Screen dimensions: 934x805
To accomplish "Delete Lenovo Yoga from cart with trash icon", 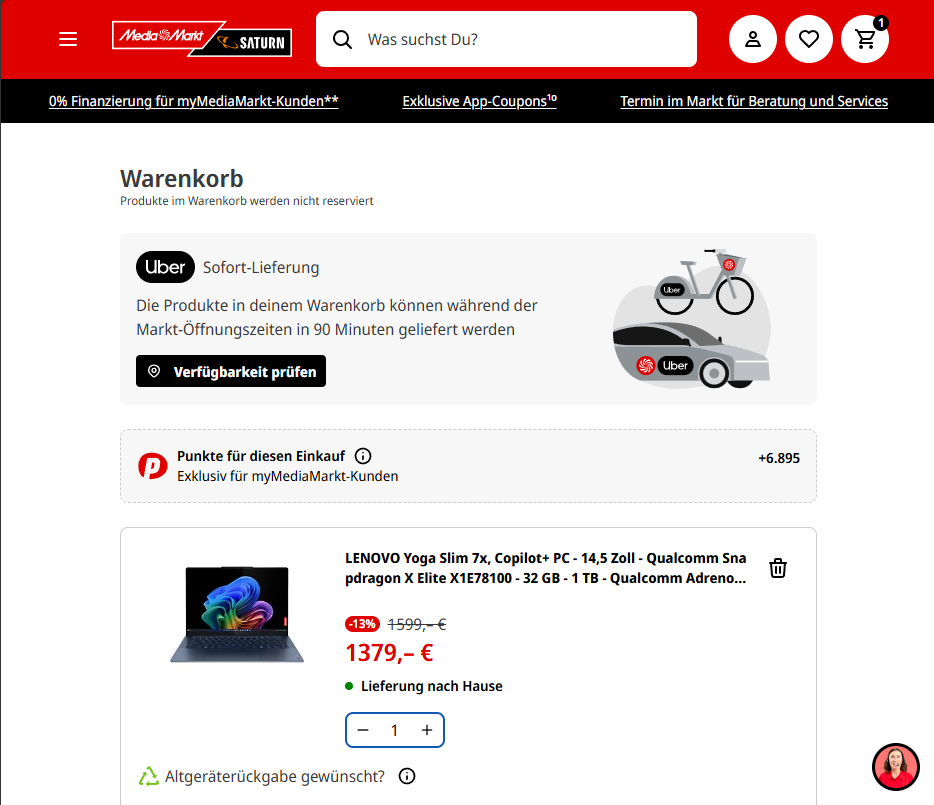I will point(778,568).
